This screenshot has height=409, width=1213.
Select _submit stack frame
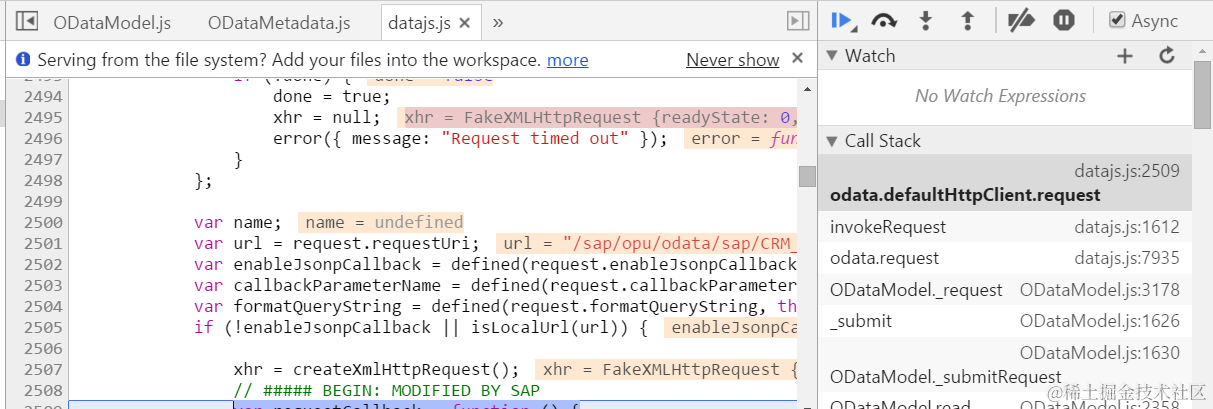coord(1005,321)
